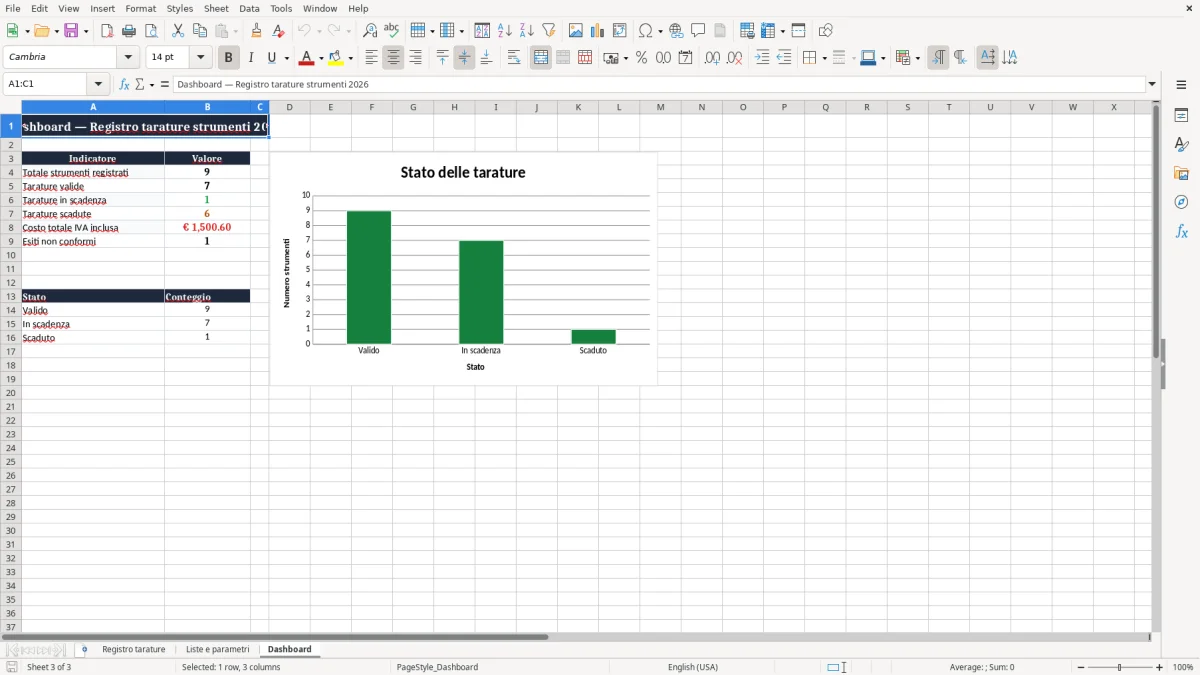Click the English (USA) language status field
This screenshot has height=675, width=1200.
point(693,667)
